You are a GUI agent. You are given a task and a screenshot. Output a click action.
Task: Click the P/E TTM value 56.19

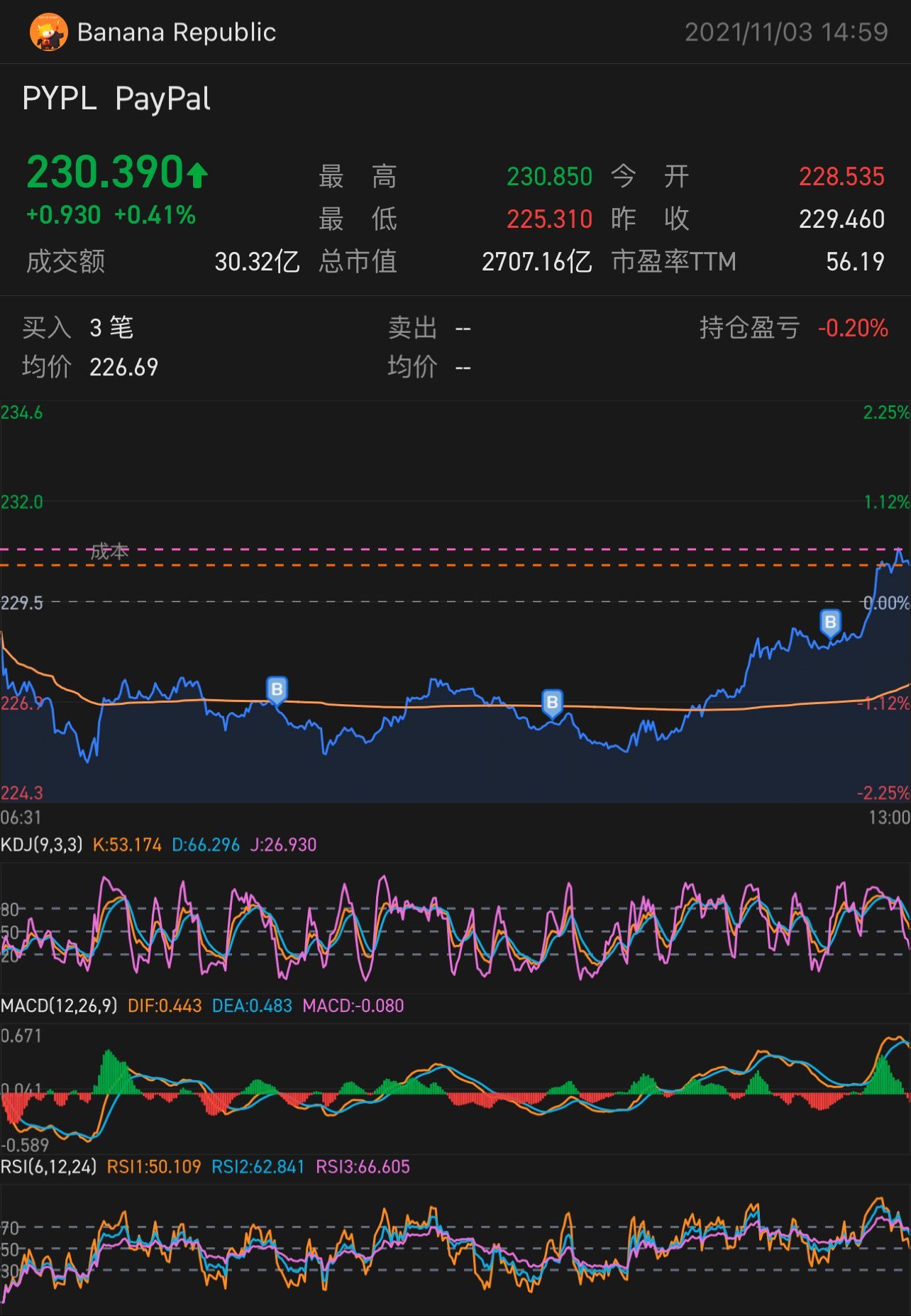point(855,262)
